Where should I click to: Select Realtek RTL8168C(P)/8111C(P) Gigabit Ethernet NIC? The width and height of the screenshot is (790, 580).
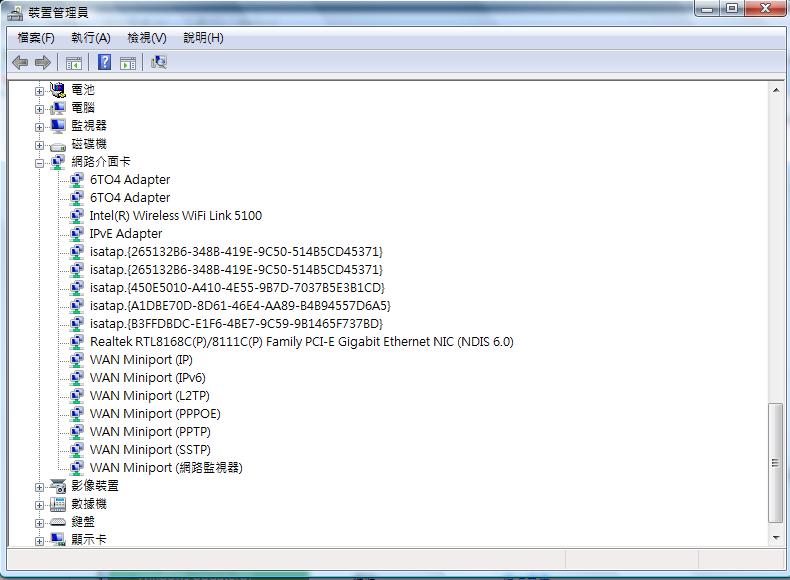tap(301, 342)
